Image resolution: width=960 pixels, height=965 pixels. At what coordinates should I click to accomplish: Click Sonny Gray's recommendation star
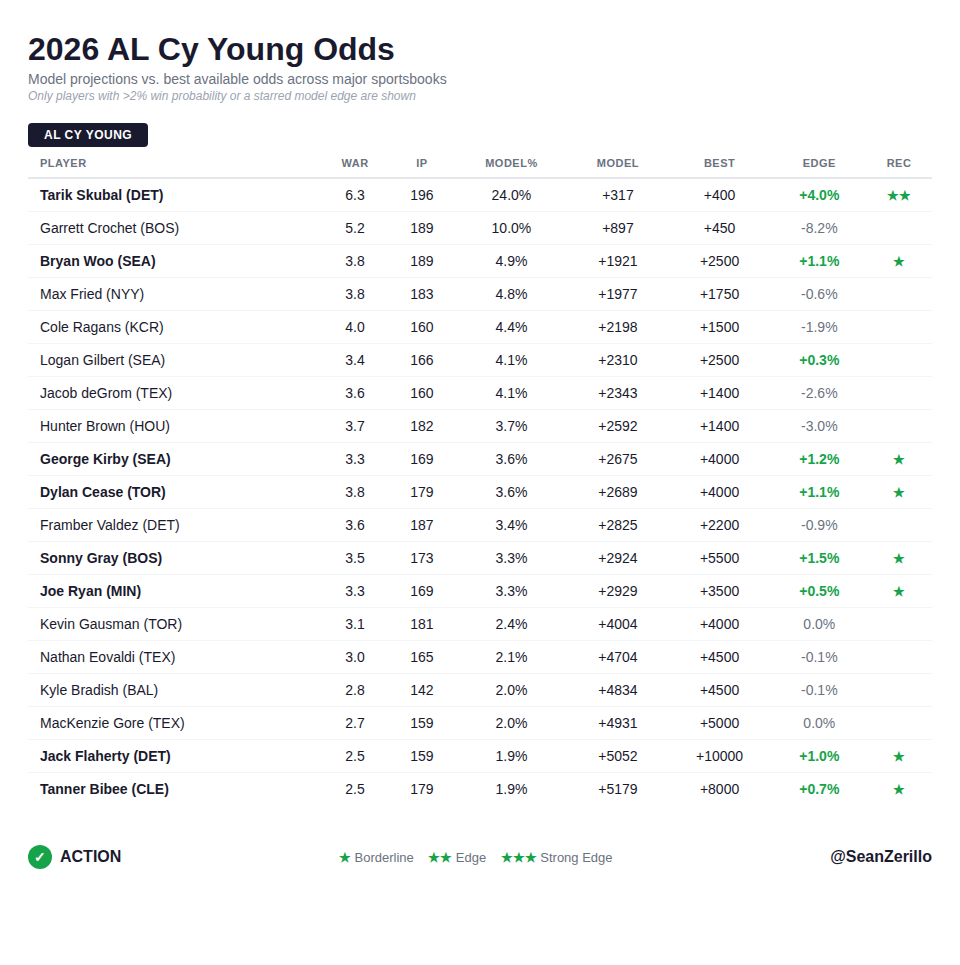(898, 559)
